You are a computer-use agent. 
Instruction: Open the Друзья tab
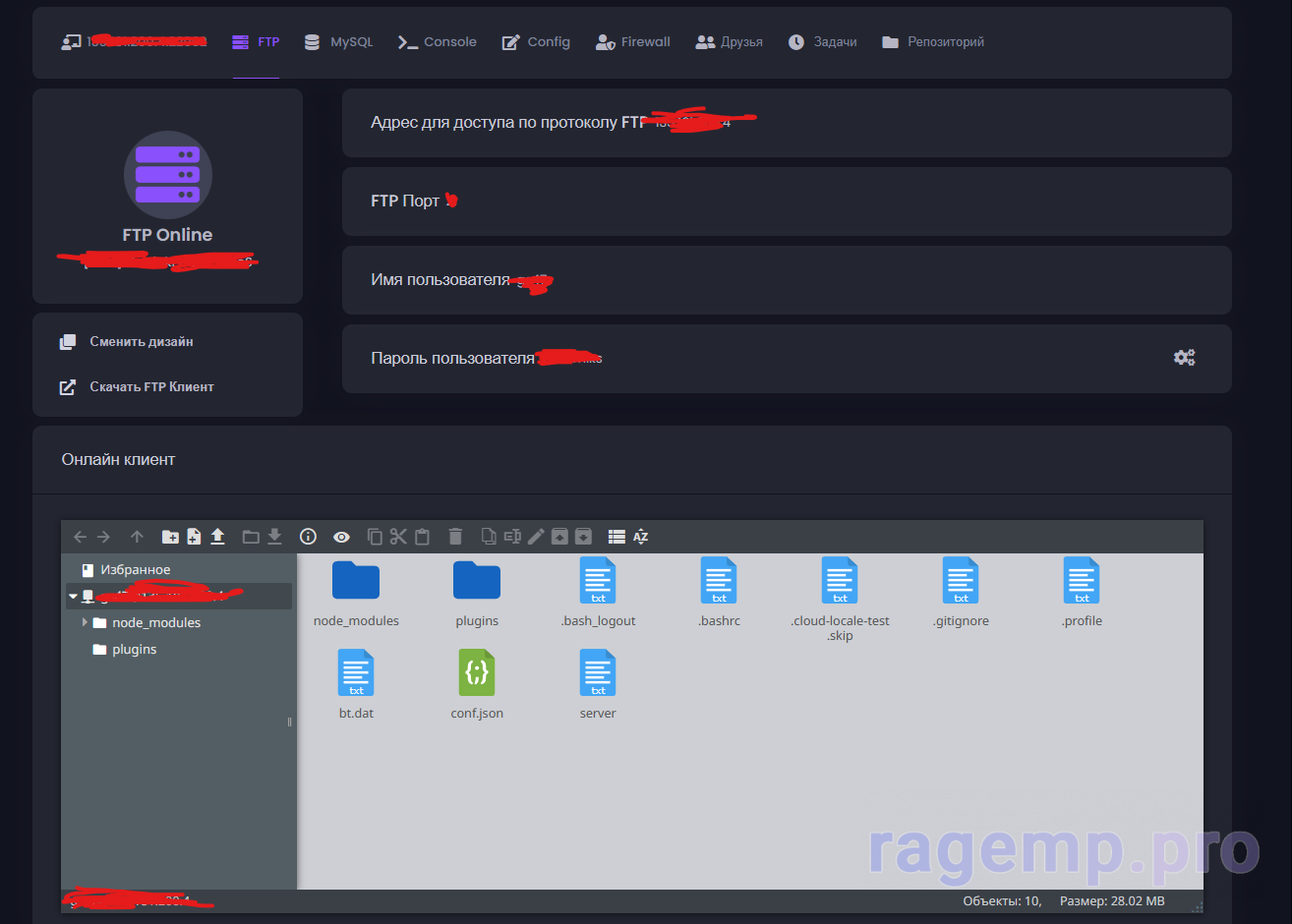point(729,42)
